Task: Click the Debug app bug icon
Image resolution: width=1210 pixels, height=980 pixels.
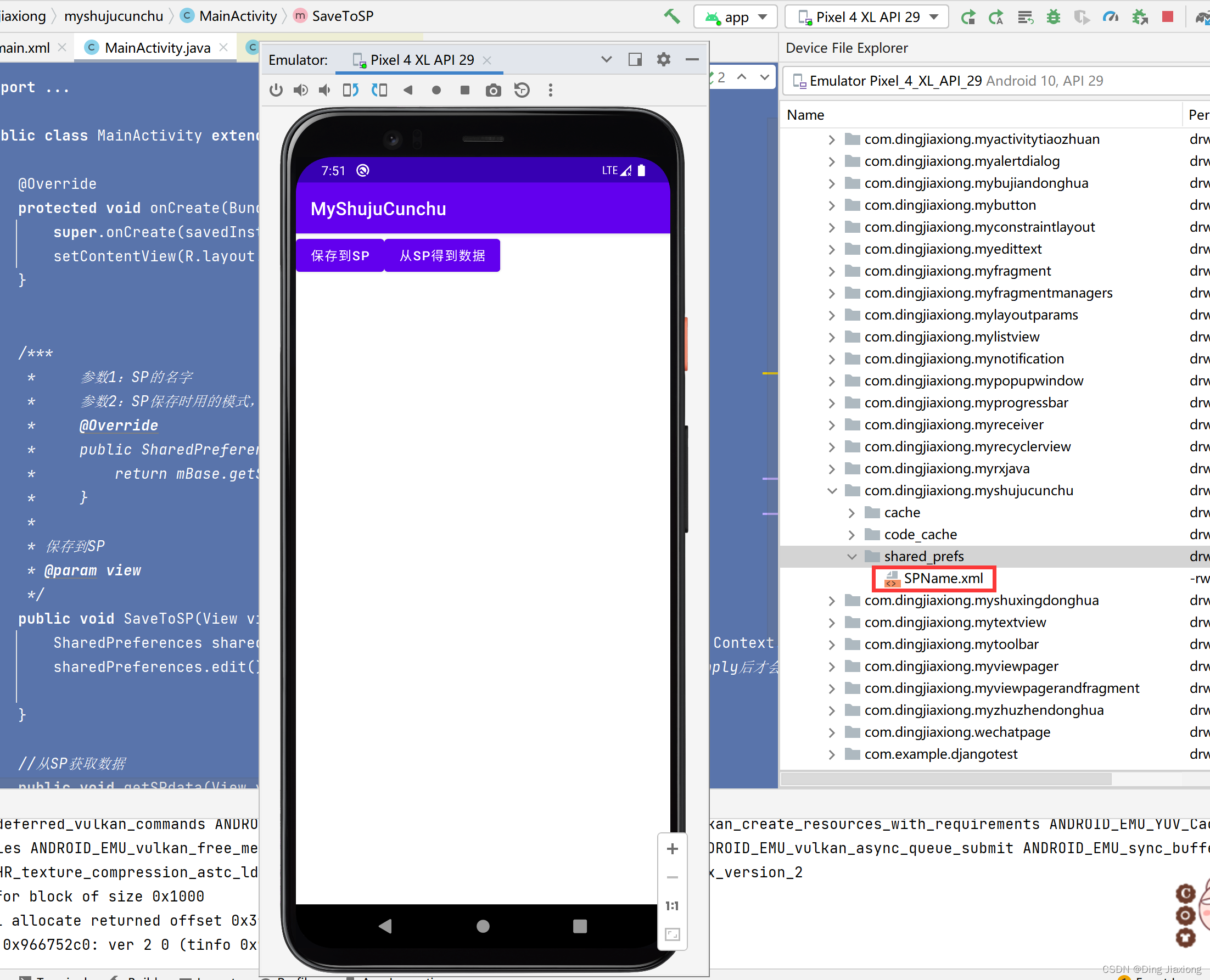Action: point(1053,17)
